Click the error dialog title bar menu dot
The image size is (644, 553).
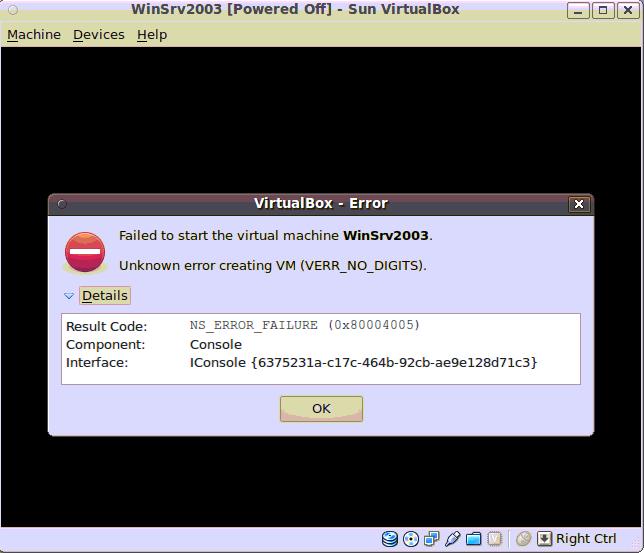62,204
